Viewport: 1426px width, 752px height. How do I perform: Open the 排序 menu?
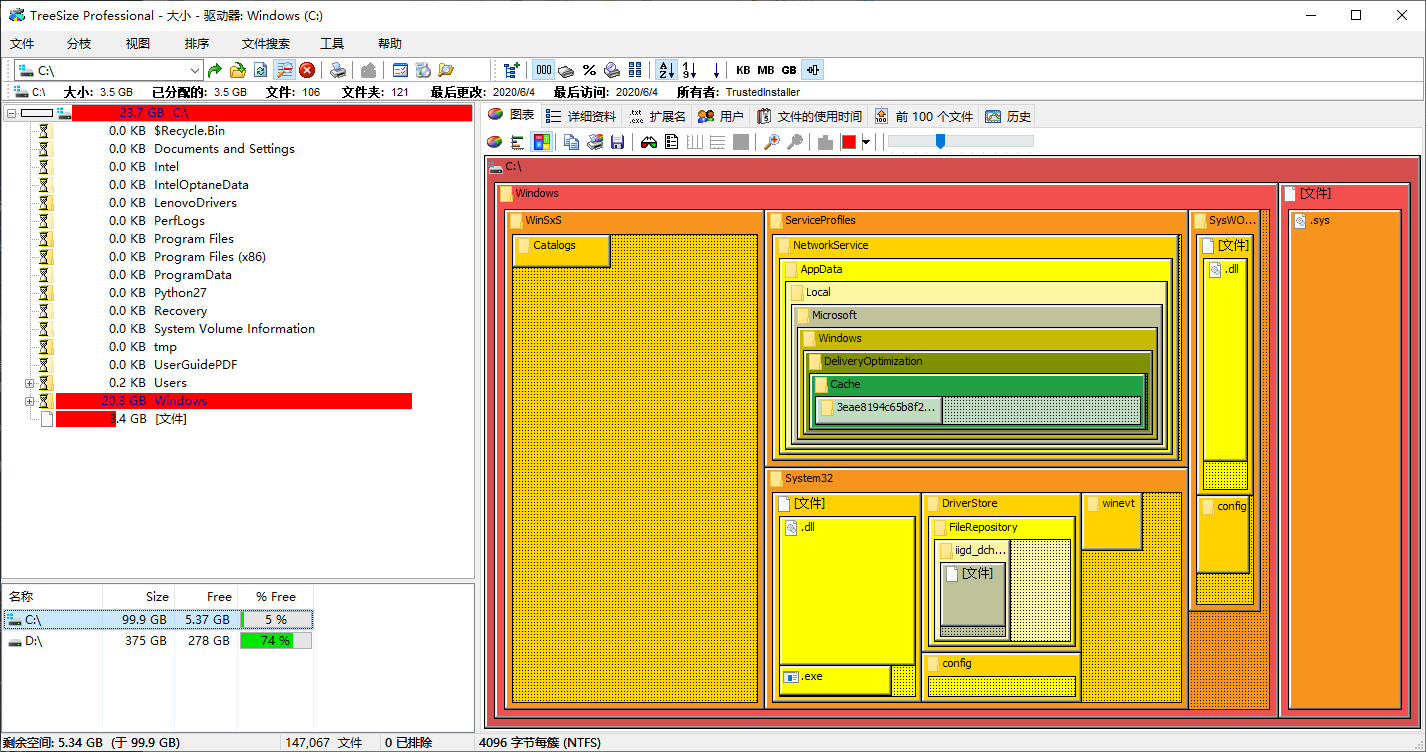(197, 44)
